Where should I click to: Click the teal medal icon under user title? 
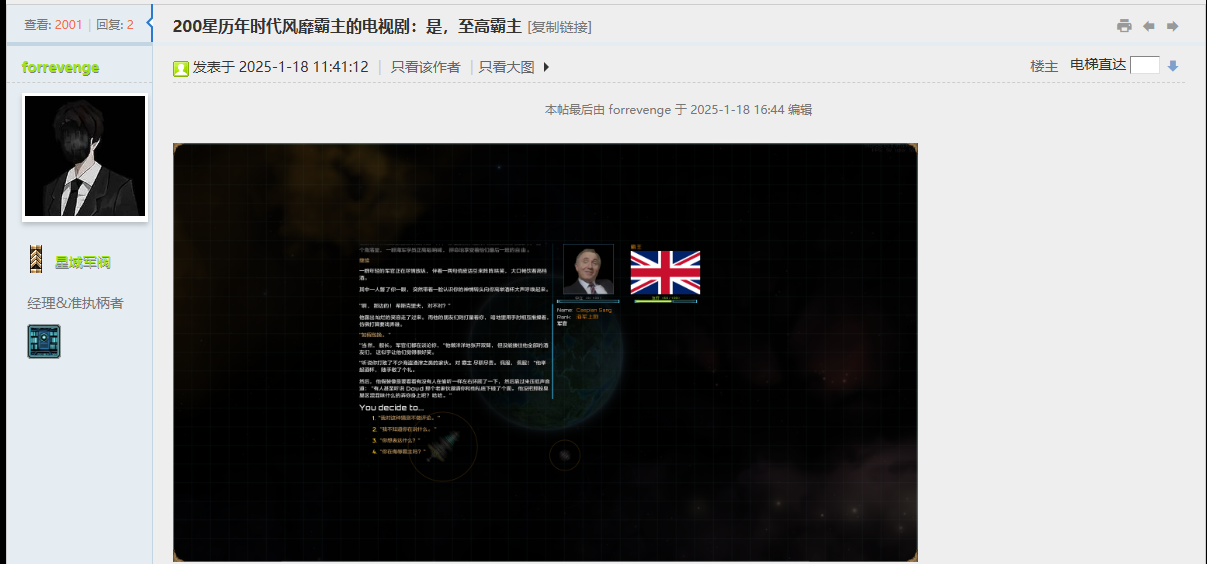44,341
